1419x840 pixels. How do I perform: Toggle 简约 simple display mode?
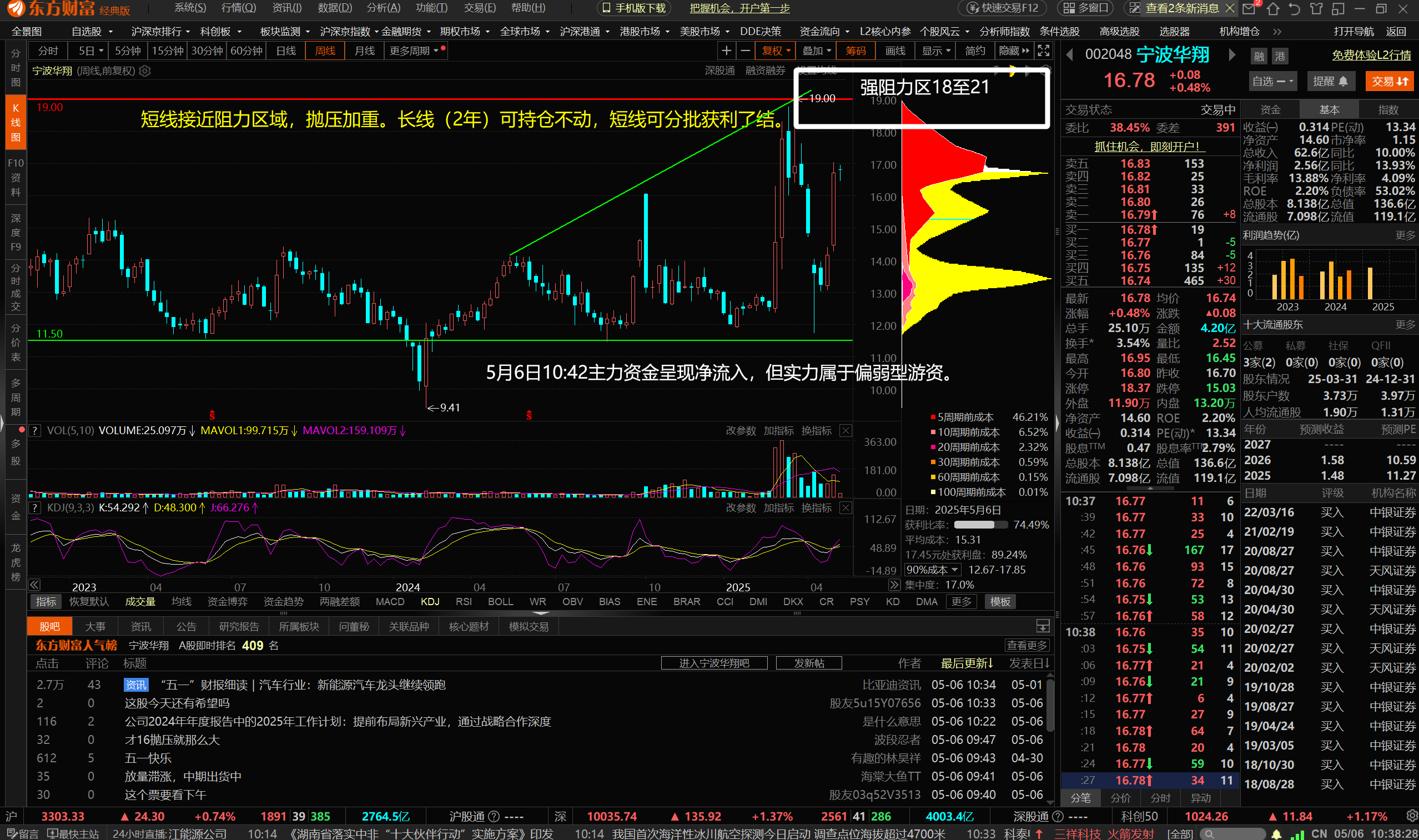pyautogui.click(x=975, y=51)
